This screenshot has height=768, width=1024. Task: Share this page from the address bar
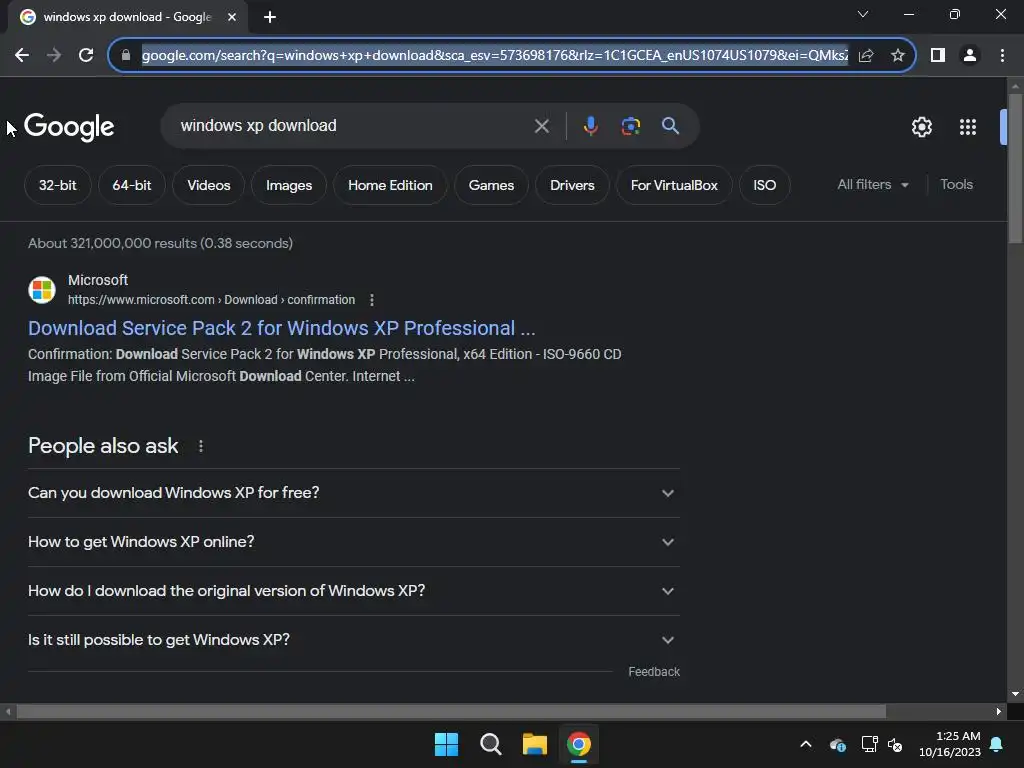coord(866,56)
